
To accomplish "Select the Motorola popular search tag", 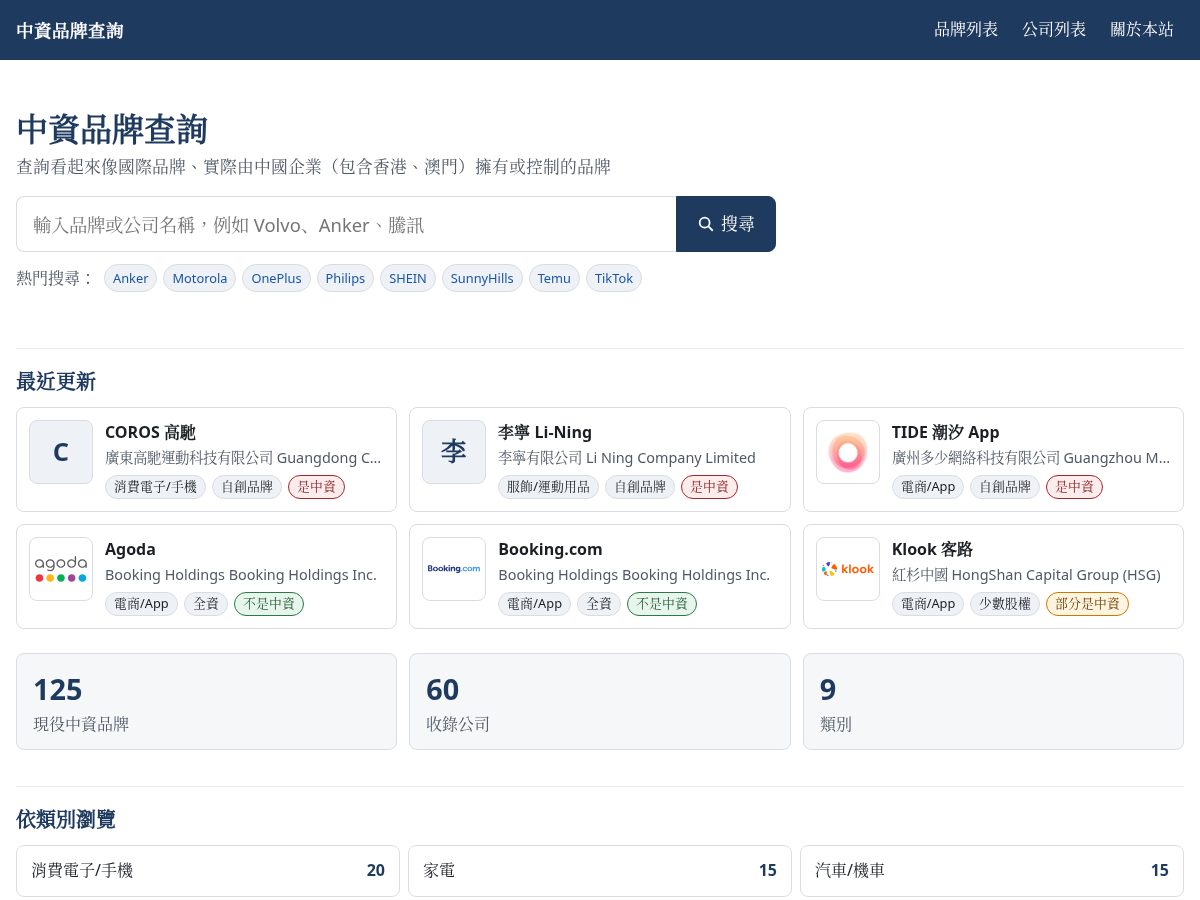I will [200, 278].
